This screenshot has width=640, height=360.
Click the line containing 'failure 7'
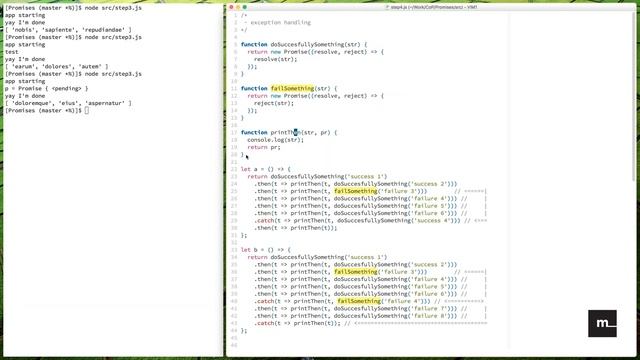point(370,309)
